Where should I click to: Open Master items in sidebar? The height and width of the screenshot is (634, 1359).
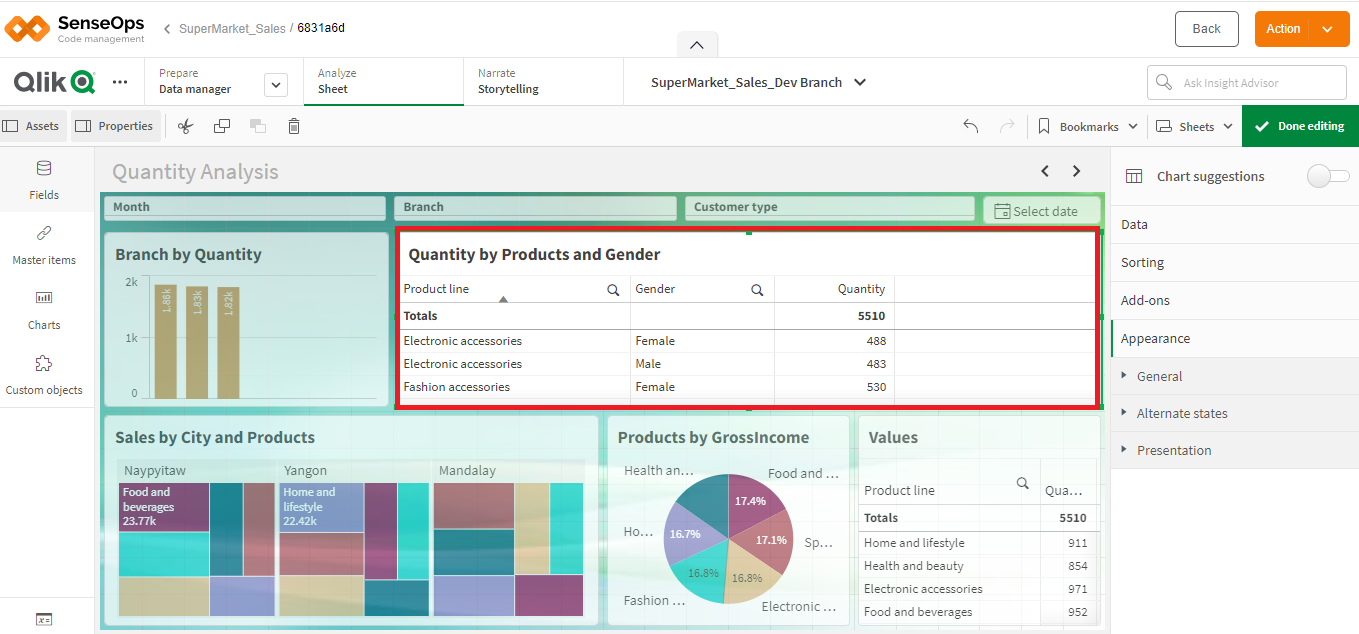coord(44,245)
